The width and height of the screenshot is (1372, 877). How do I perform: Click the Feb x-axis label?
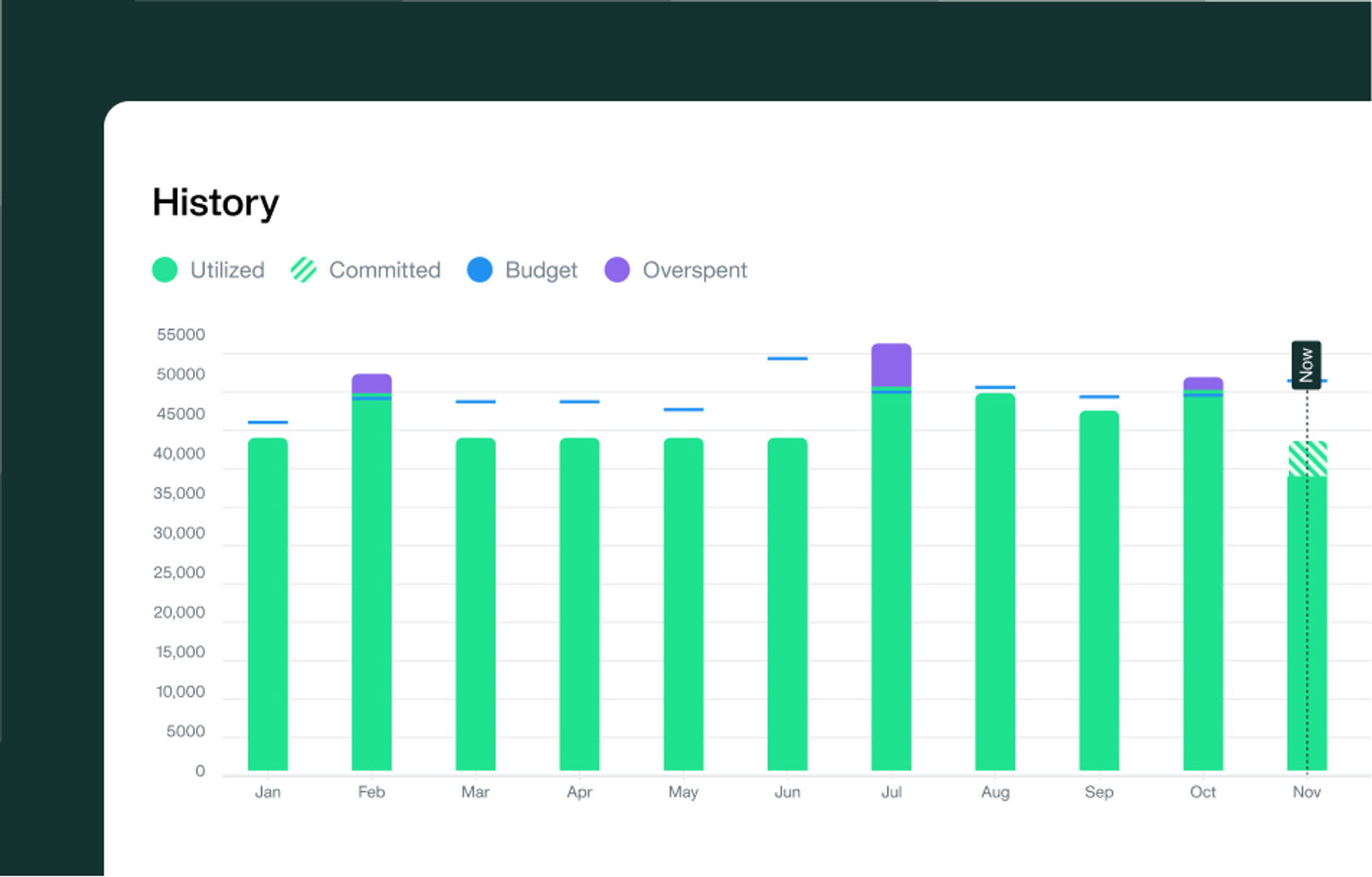372,792
